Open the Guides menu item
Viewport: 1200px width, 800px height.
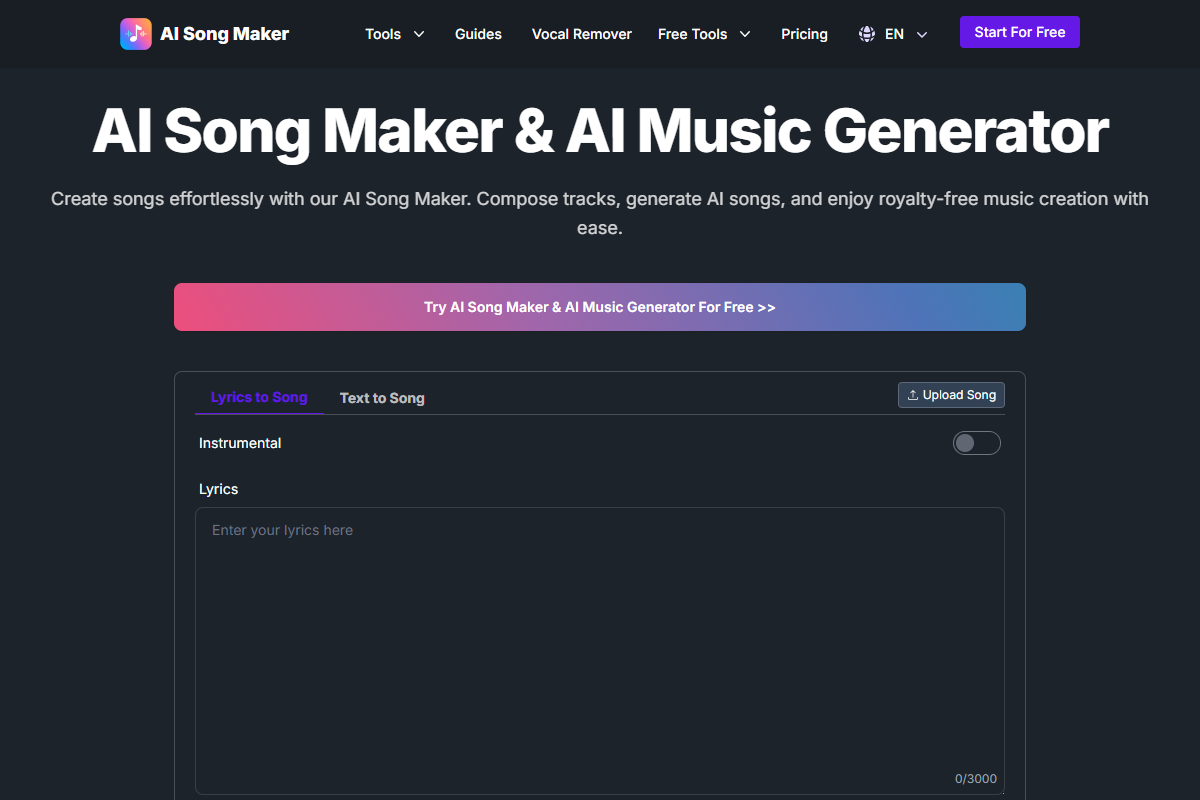478,34
